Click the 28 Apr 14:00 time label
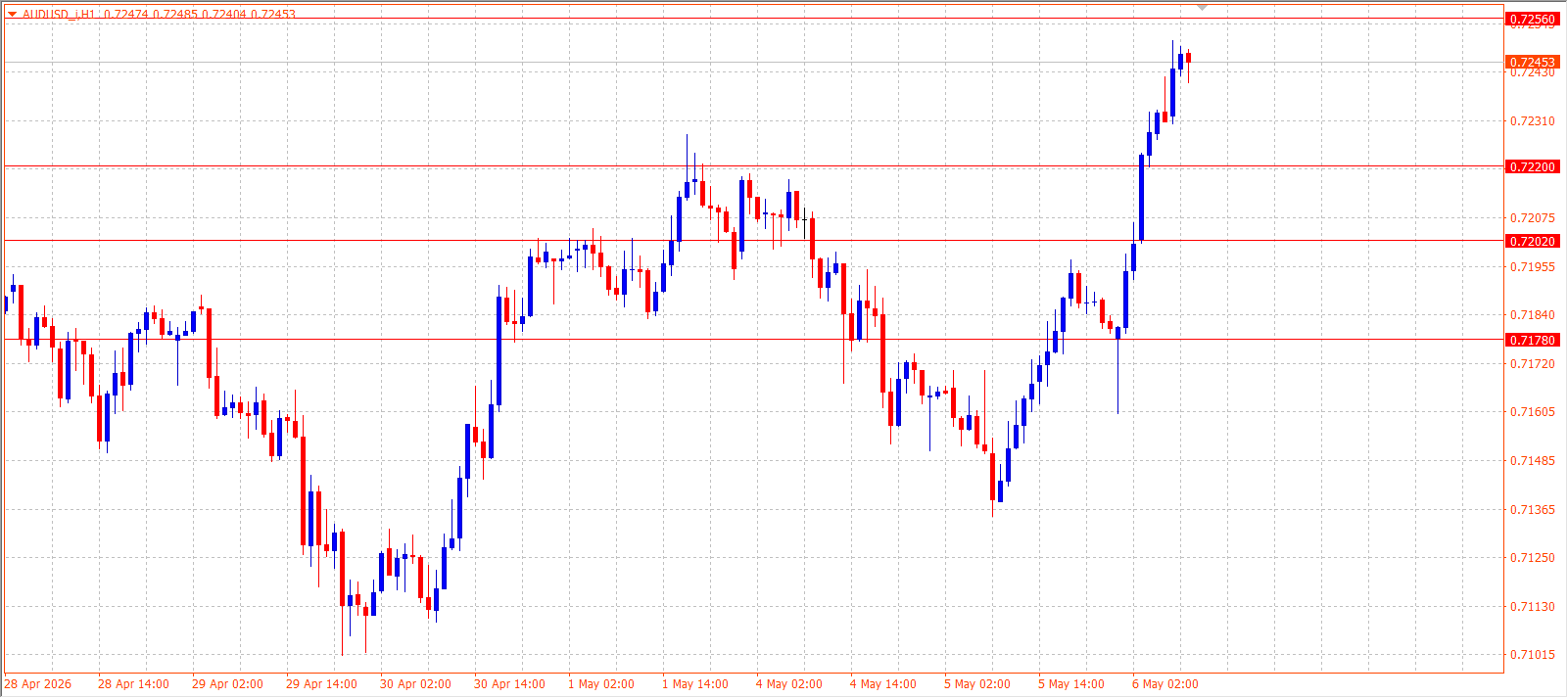Viewport: 1568px width, 698px height. point(133,684)
